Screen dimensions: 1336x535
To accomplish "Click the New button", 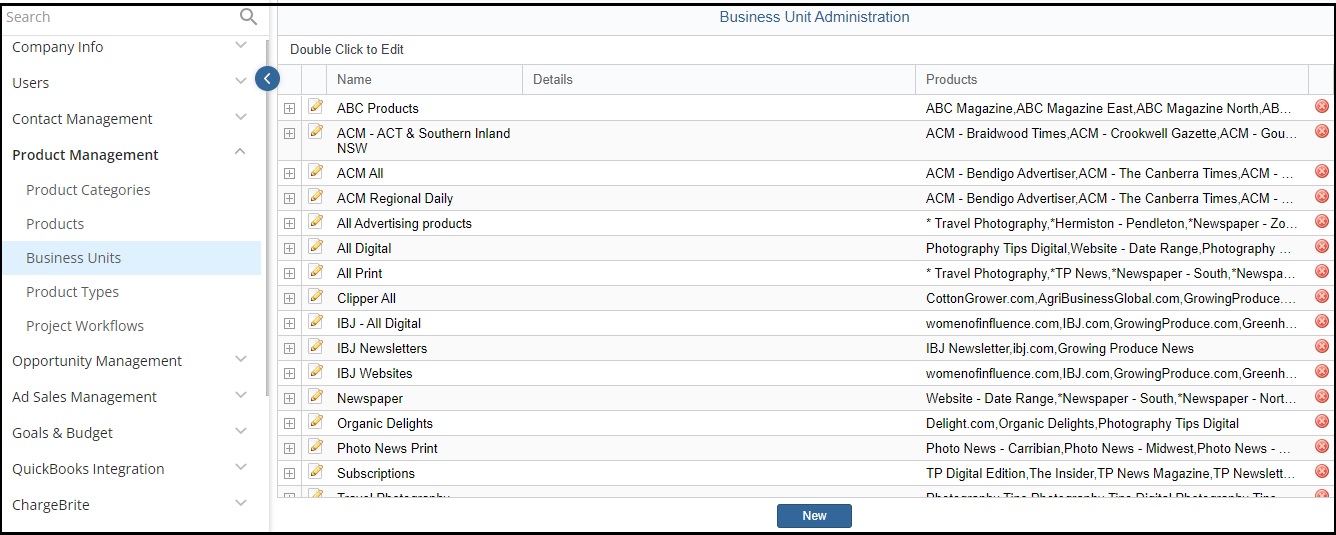I will pos(814,516).
